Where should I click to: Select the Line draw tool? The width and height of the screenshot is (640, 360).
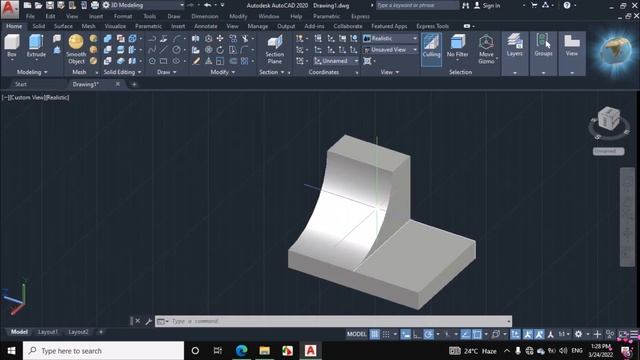click(x=163, y=50)
